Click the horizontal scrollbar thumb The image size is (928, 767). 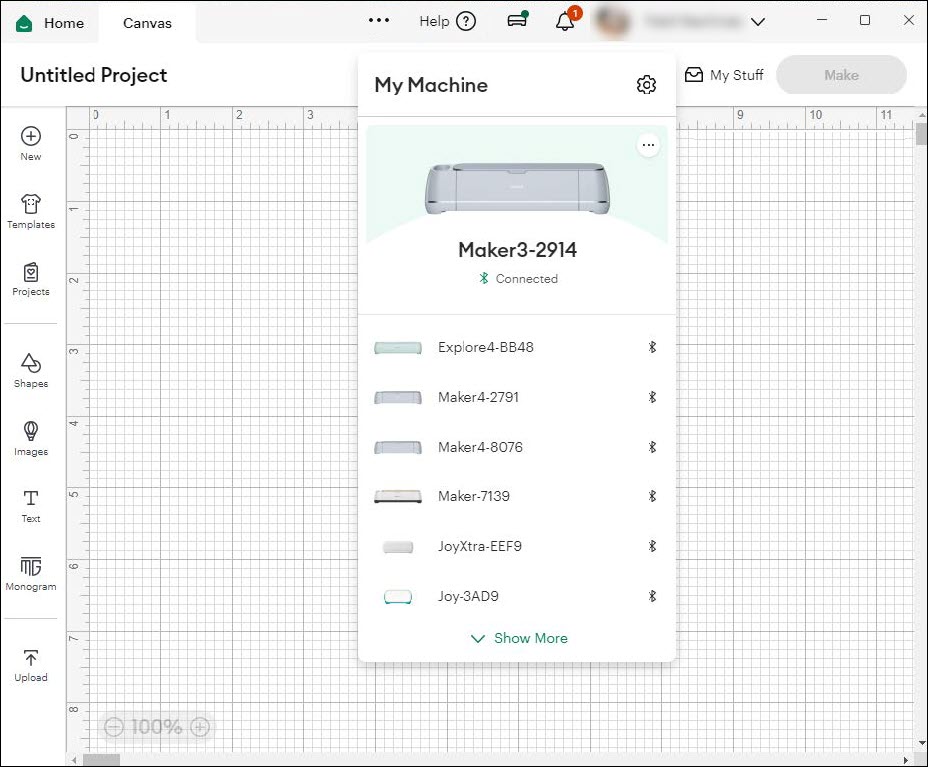tap(101, 760)
